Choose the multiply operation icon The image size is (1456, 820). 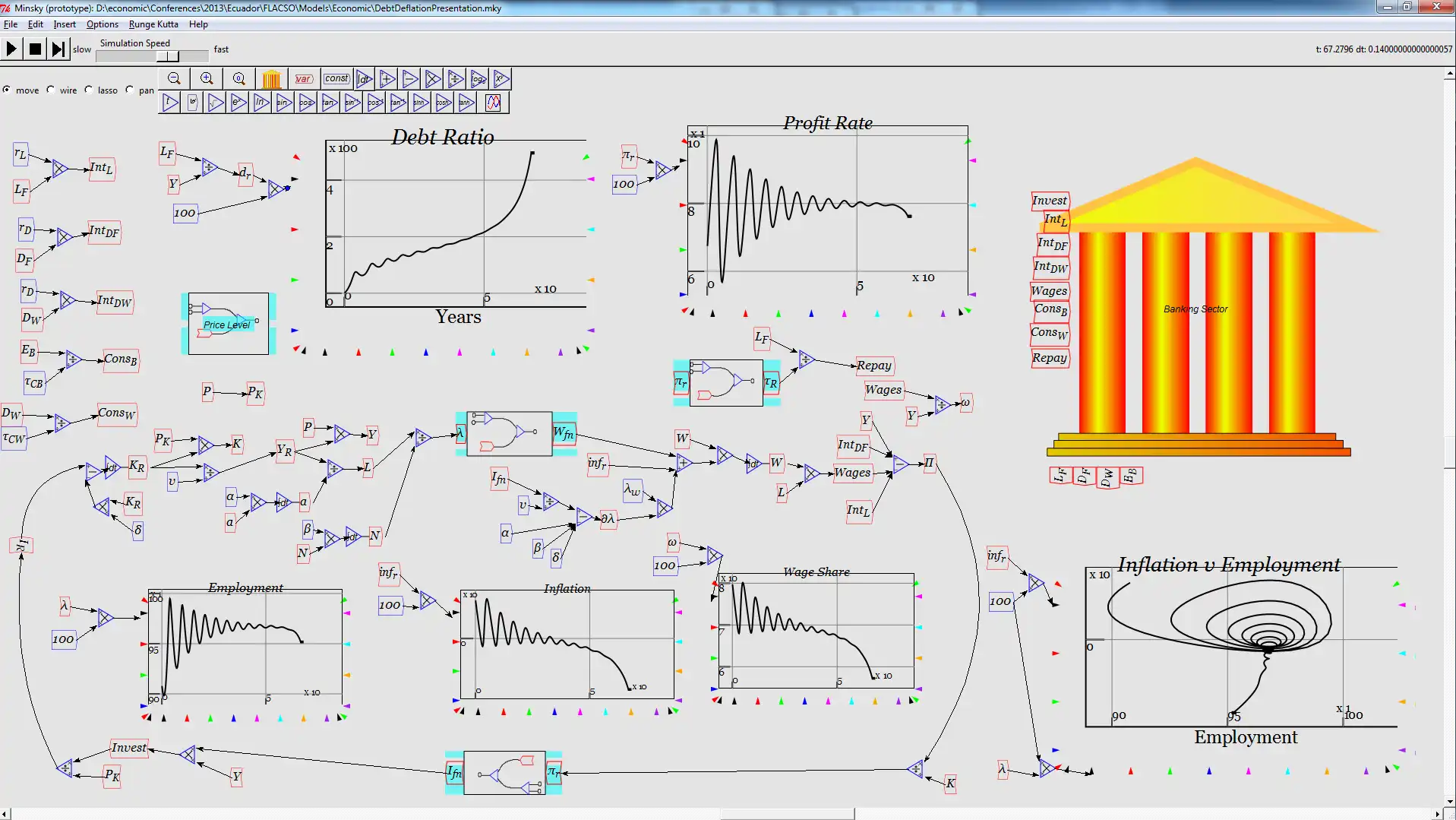pyautogui.click(x=431, y=79)
